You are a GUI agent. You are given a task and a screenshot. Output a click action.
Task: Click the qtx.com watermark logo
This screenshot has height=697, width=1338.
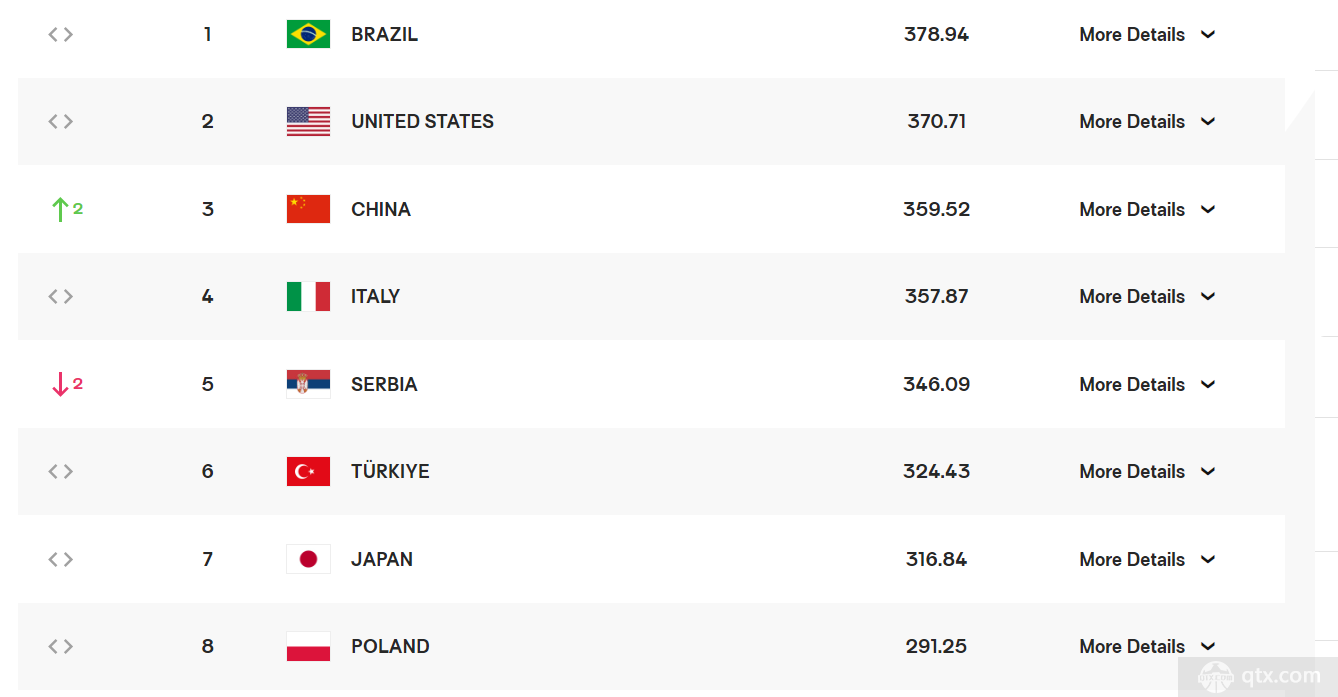(1260, 675)
